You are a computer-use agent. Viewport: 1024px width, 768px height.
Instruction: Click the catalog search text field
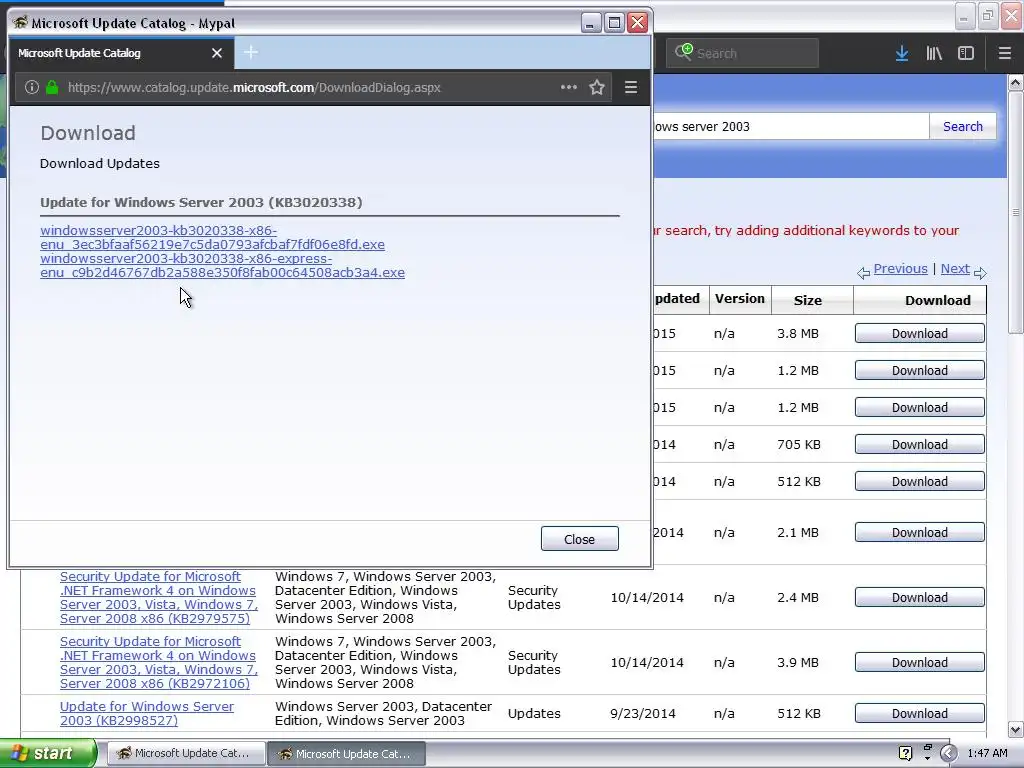pyautogui.click(x=790, y=127)
